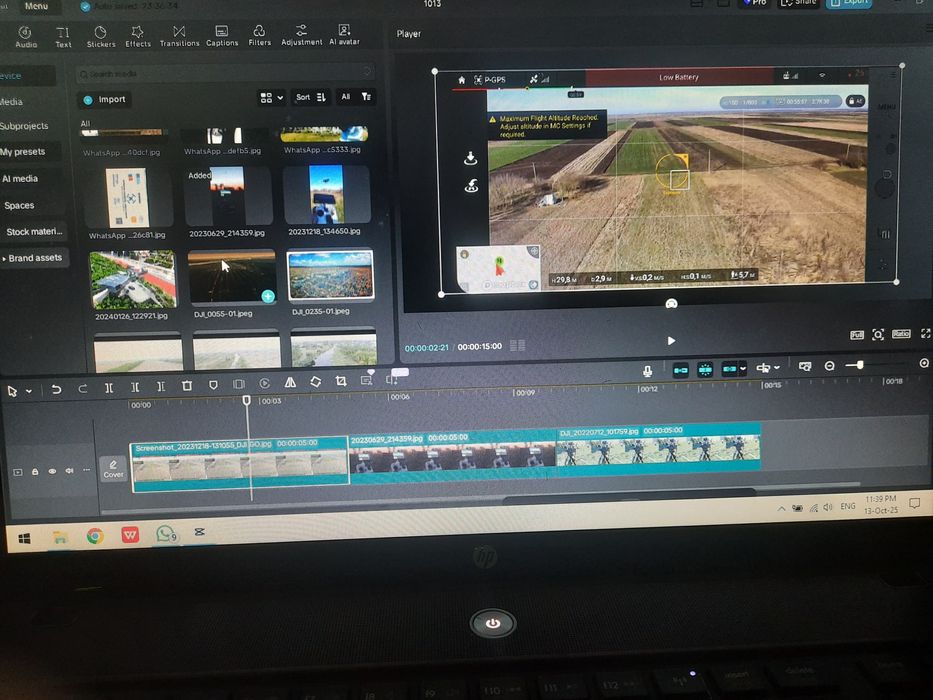Toggle preview-axis cover thumbnail icon
Viewport: 933px width, 700px height.
(18, 472)
